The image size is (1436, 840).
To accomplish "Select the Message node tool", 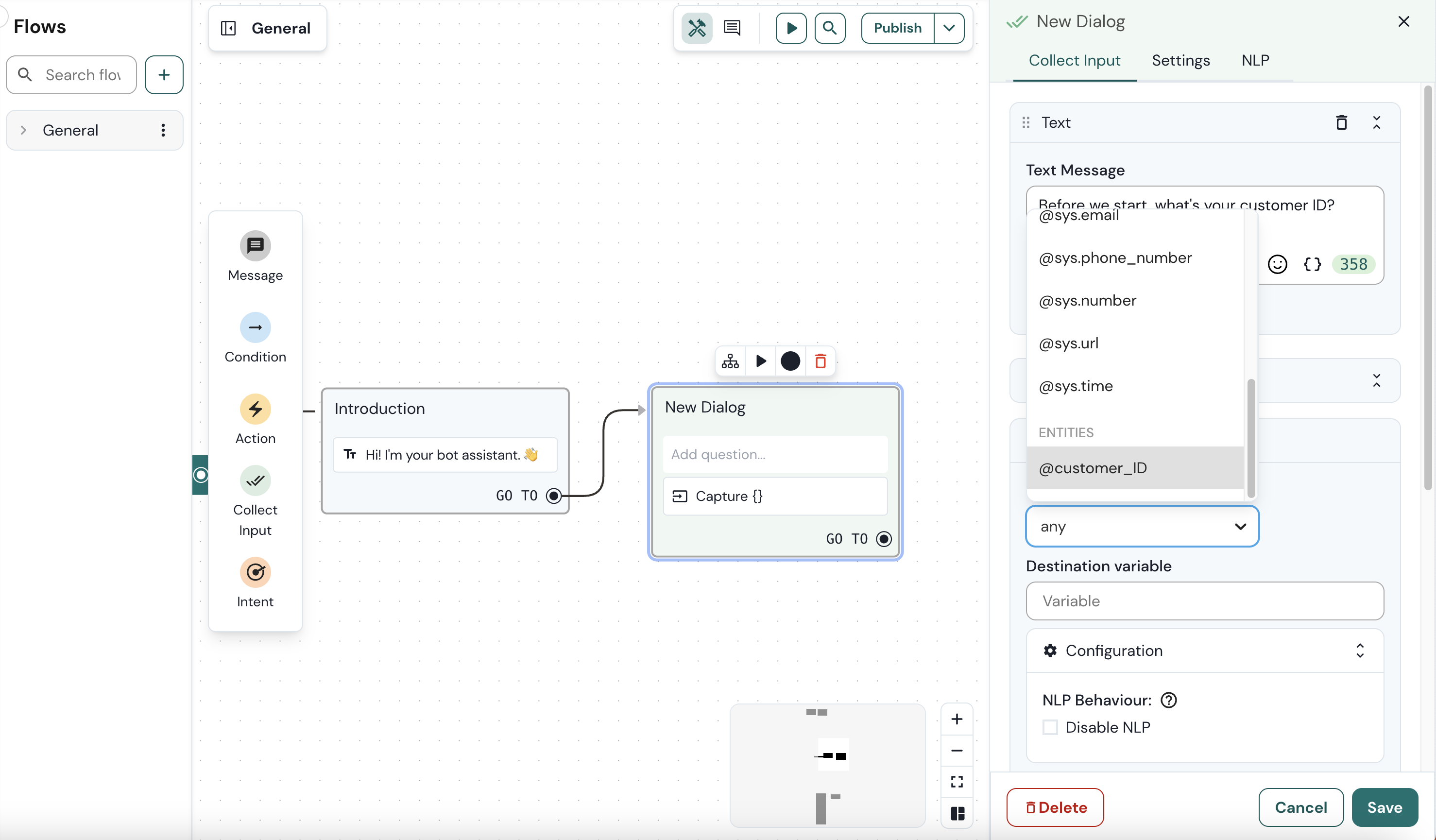I will pyautogui.click(x=256, y=256).
